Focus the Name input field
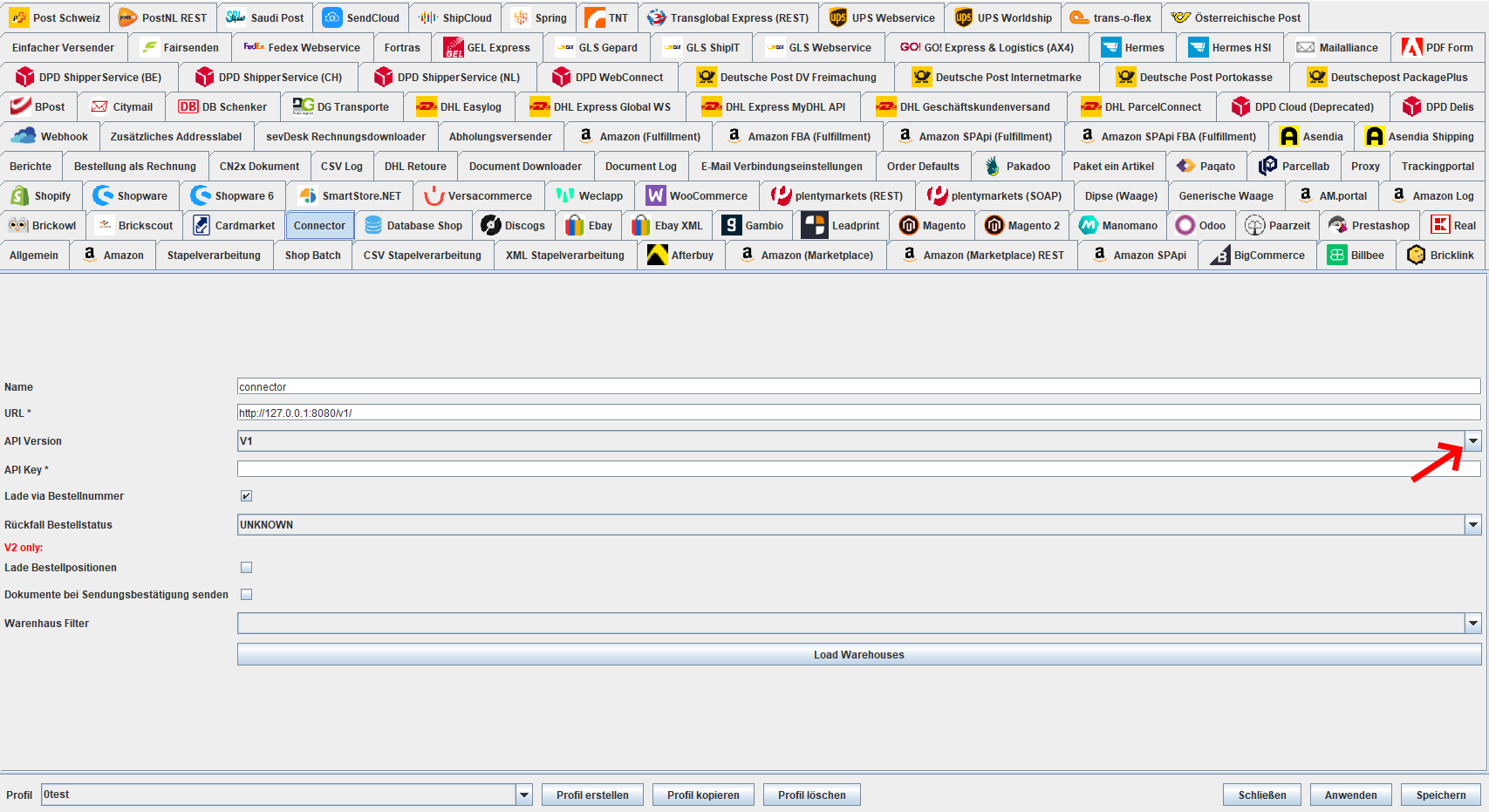This screenshot has height=812, width=1489. [859, 386]
